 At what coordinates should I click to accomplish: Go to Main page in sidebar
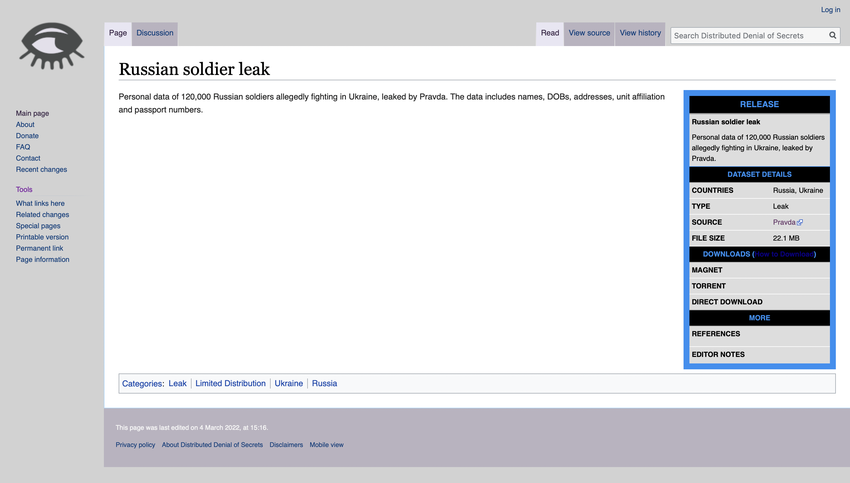[x=32, y=114]
